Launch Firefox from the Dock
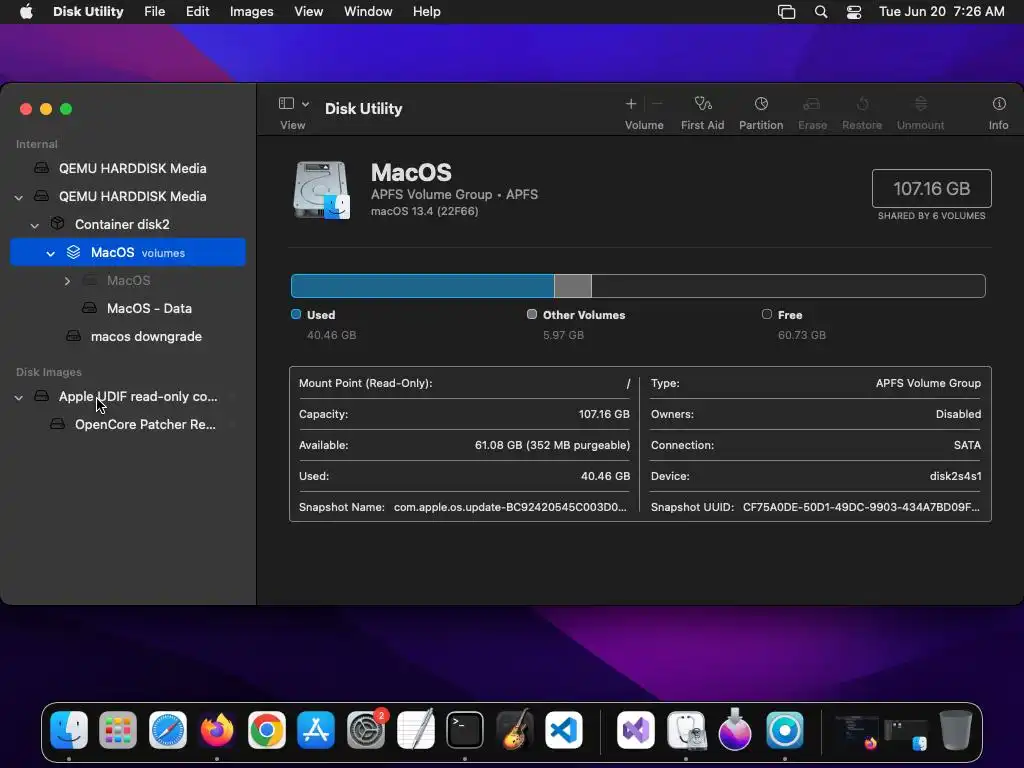Viewport: 1024px width, 768px height. coord(217,729)
